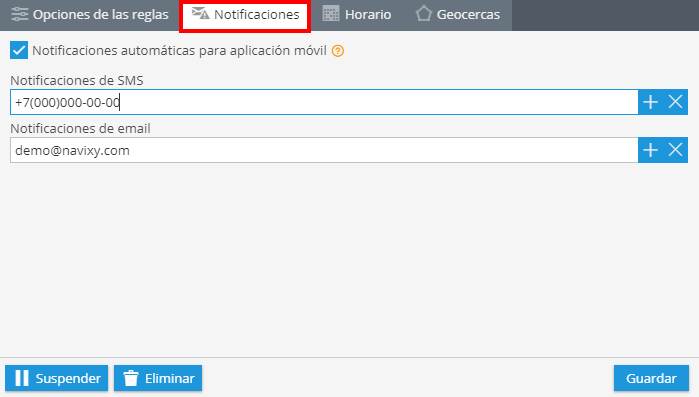The image size is (699, 397).
Task: Click the trash can icon on the Eliminar button
Action: coord(131,378)
